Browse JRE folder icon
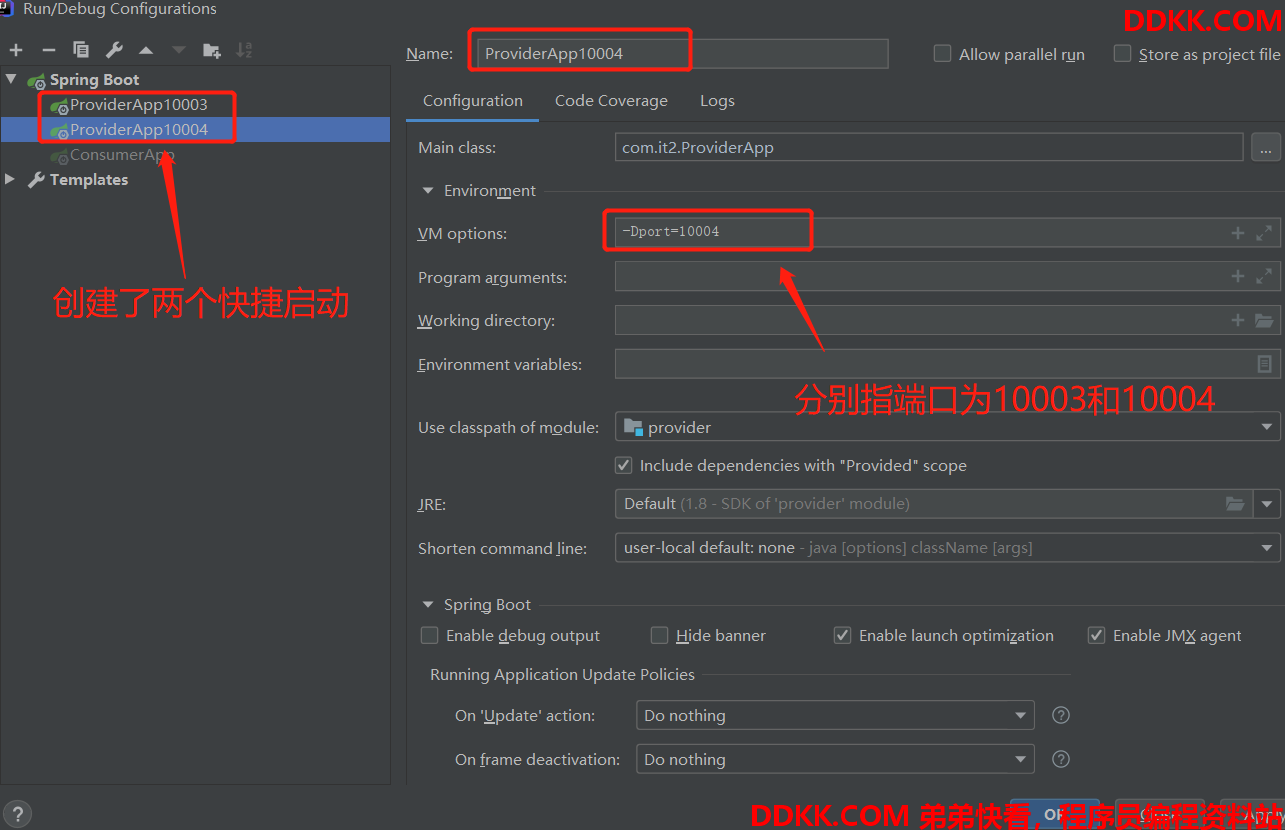The image size is (1285, 830). 1236,504
